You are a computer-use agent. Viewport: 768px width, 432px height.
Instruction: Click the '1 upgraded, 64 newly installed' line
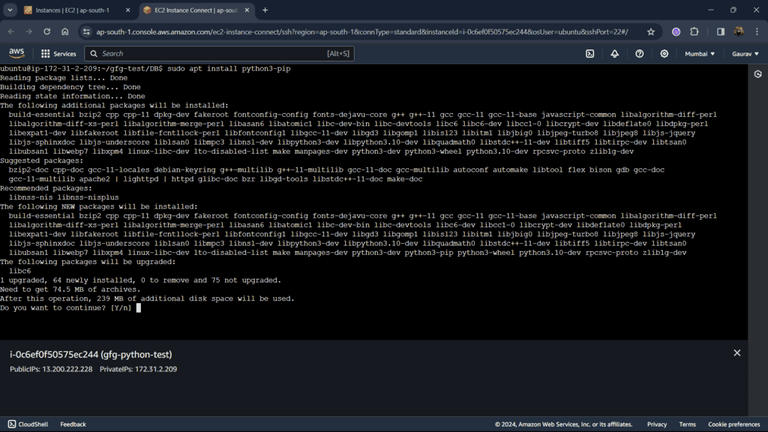pyautogui.click(x=141, y=280)
